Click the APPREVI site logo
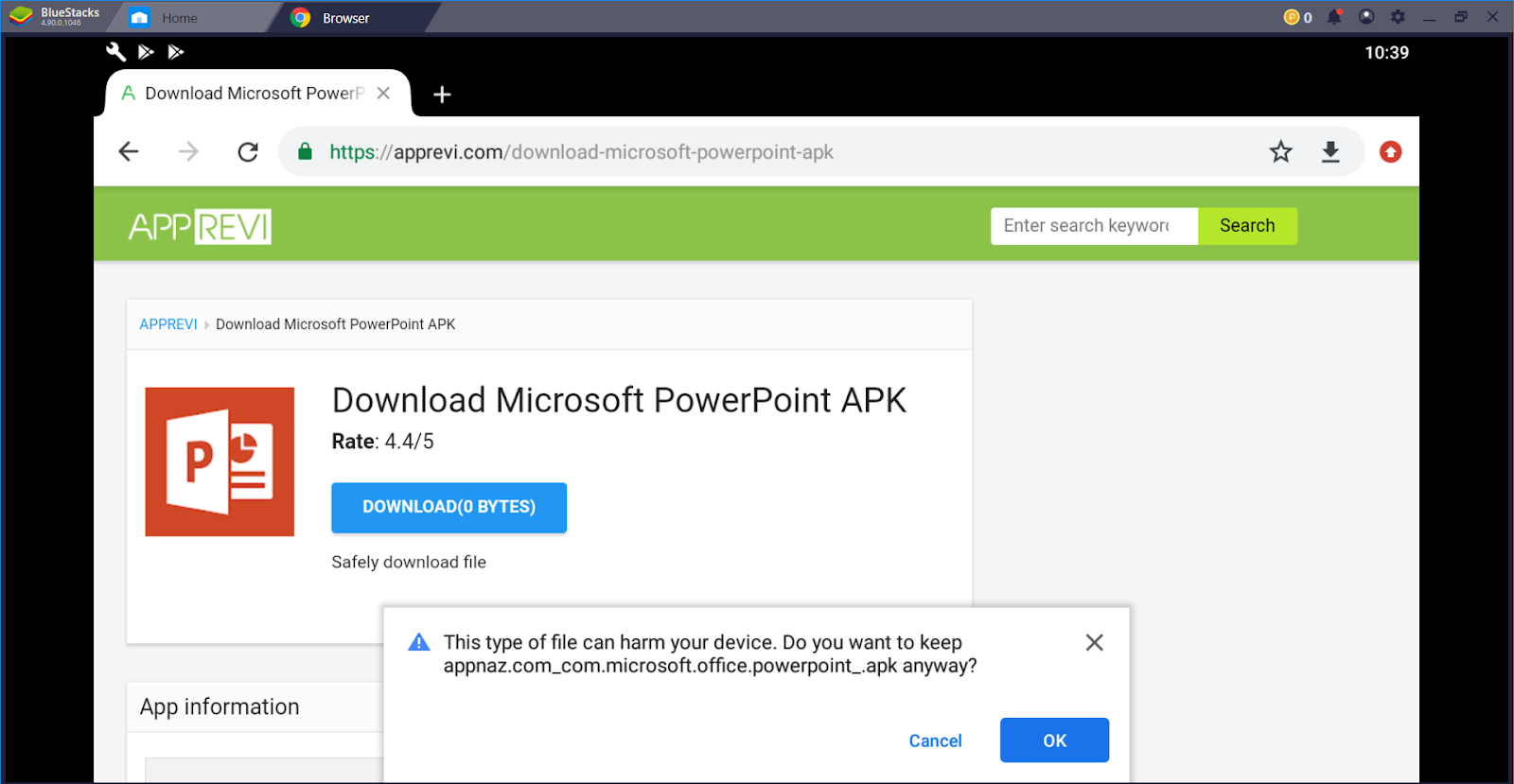 coord(200,227)
